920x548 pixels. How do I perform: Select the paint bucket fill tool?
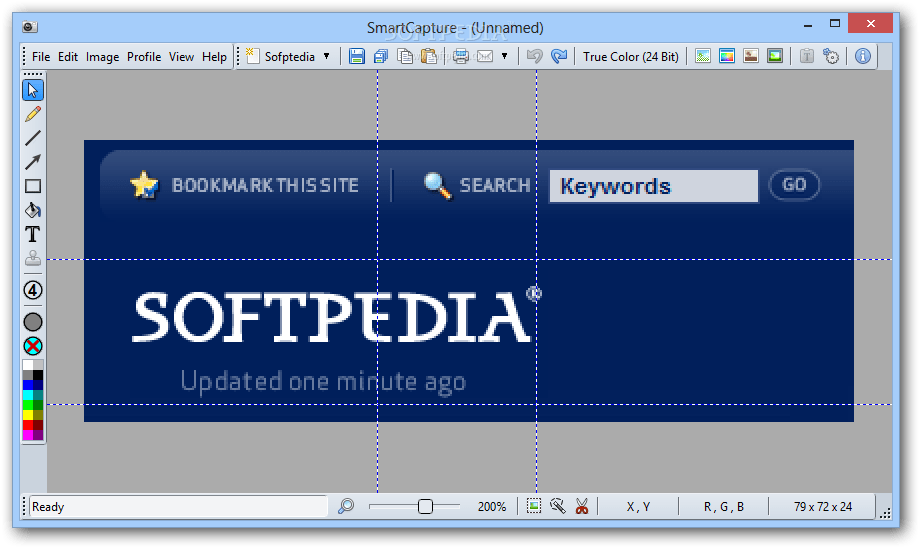click(33, 210)
